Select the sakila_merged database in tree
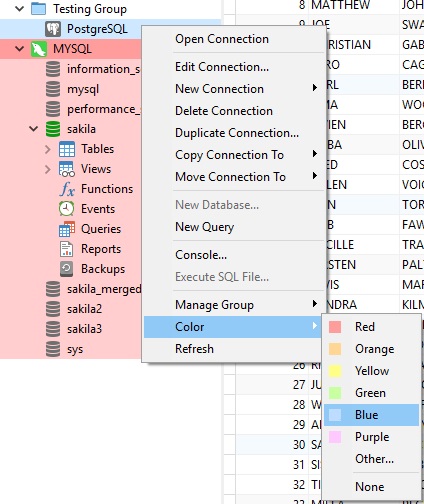 (x=104, y=289)
